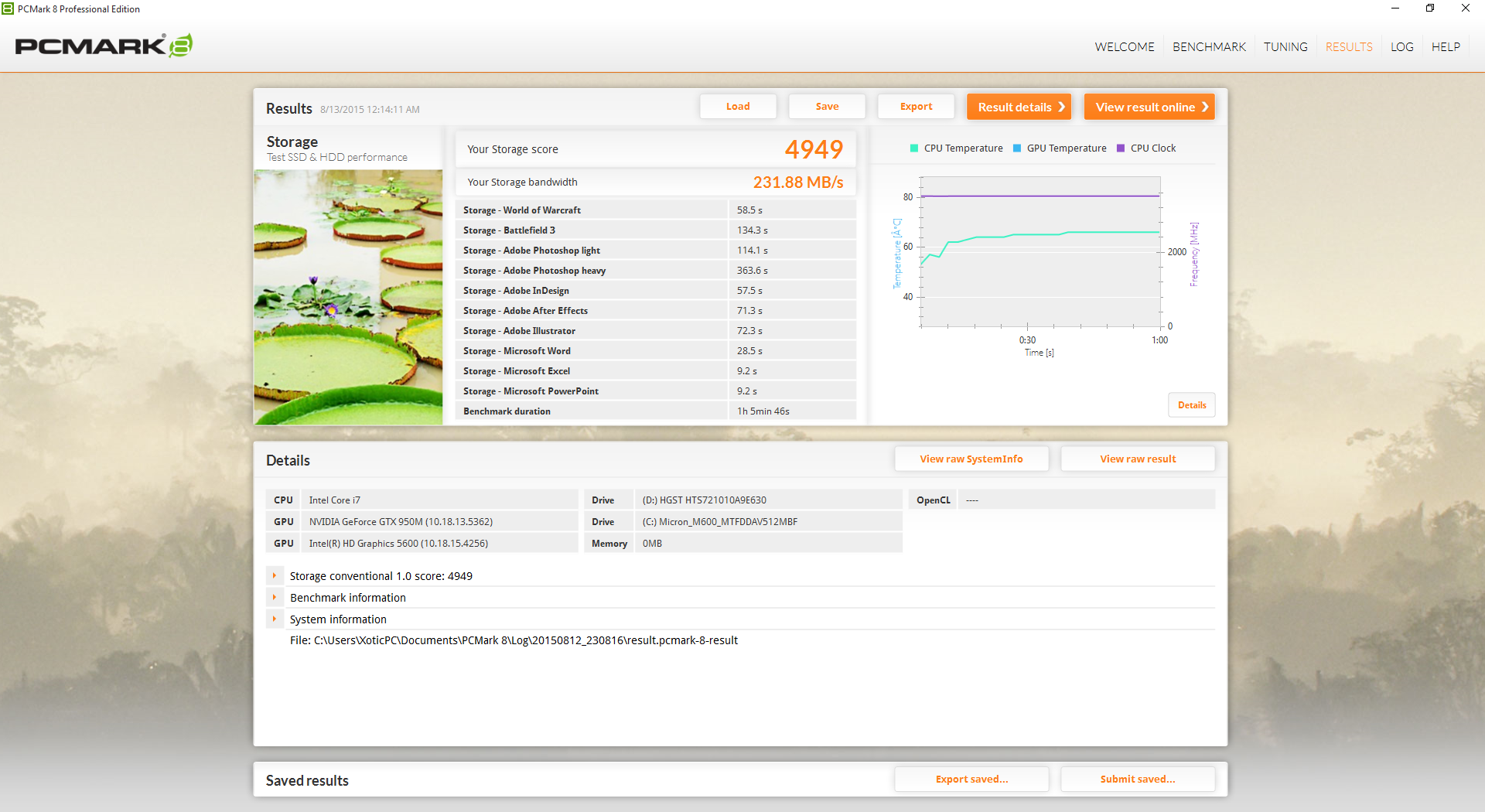This screenshot has width=1485, height=812.
Task: Click View result online
Action: pyautogui.click(x=1149, y=107)
